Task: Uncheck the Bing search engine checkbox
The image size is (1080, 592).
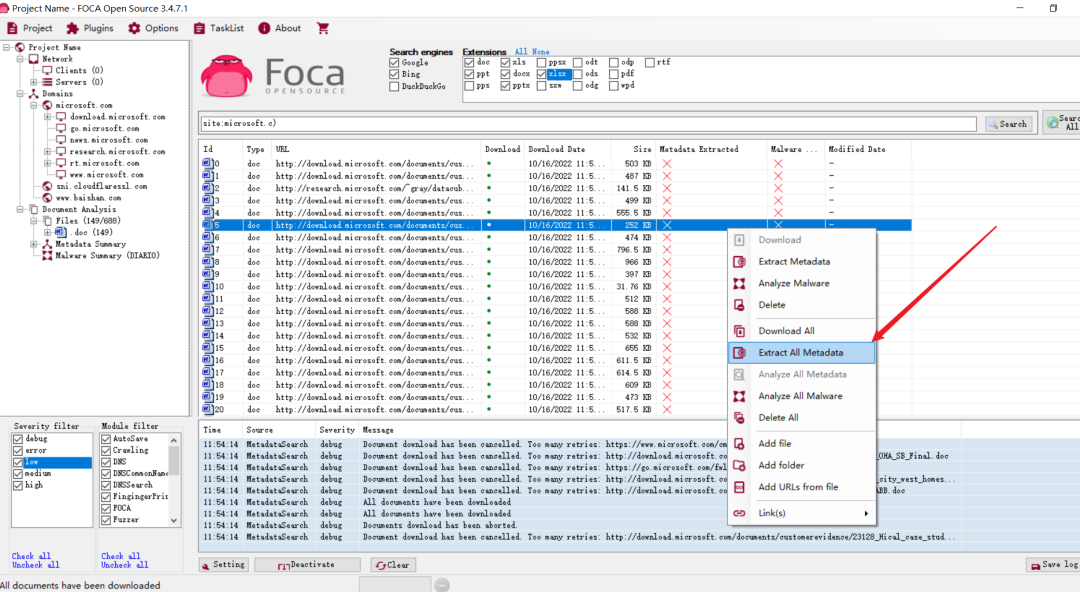Action: (x=394, y=74)
